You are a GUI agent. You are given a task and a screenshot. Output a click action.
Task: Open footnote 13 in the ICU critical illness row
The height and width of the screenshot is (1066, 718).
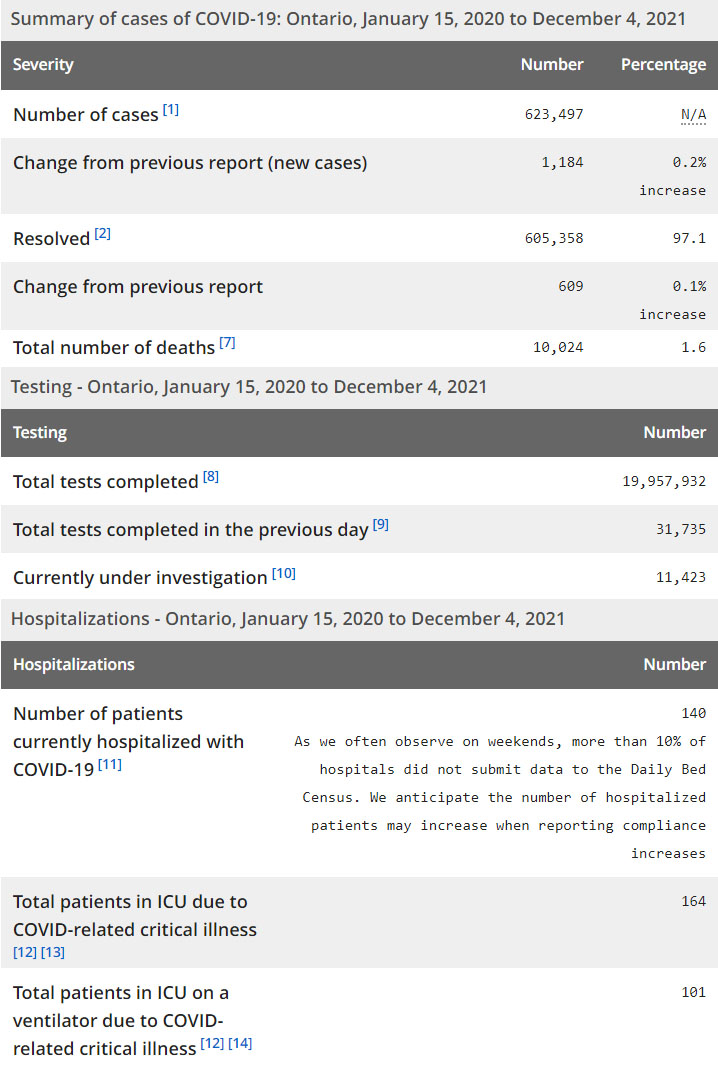[x=53, y=952]
